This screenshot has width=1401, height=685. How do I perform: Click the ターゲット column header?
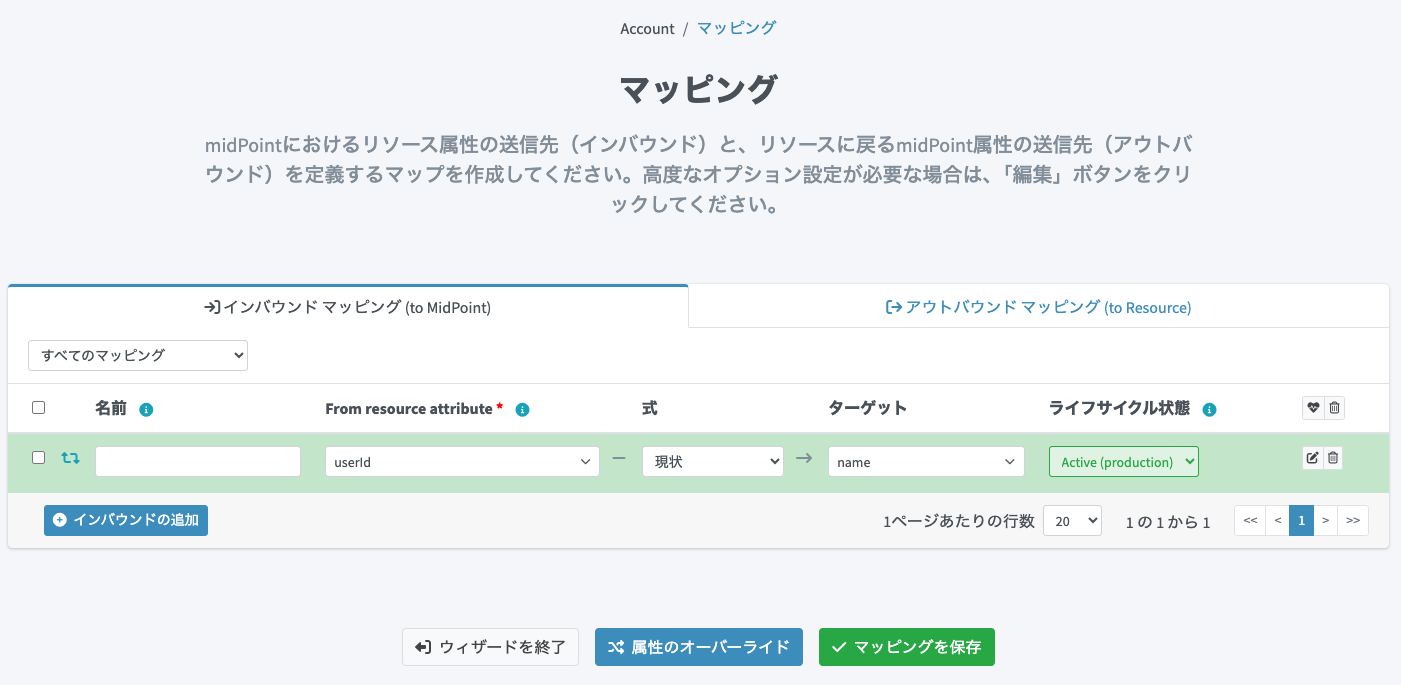click(868, 408)
